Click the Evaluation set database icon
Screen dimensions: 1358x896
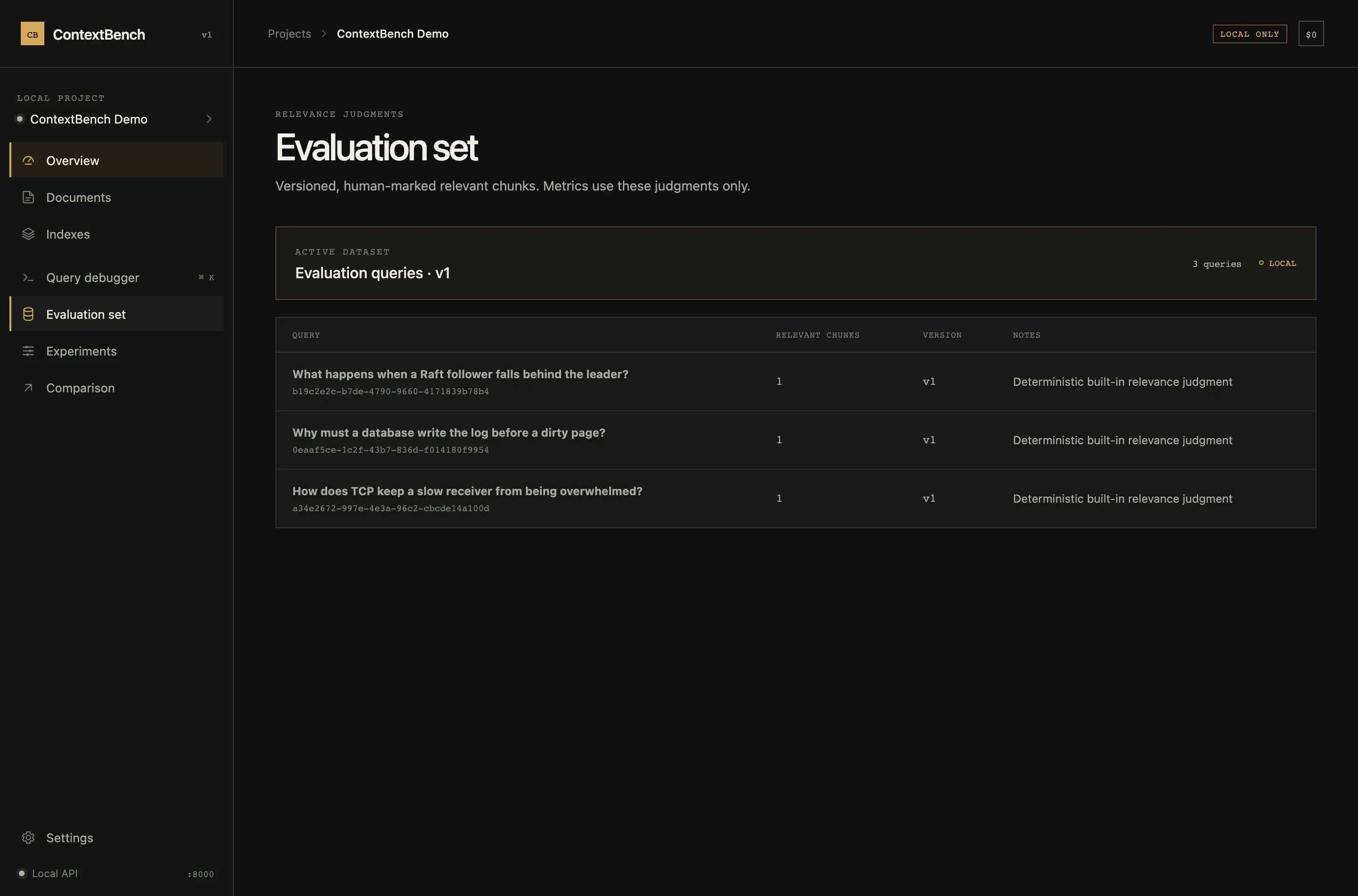28,314
